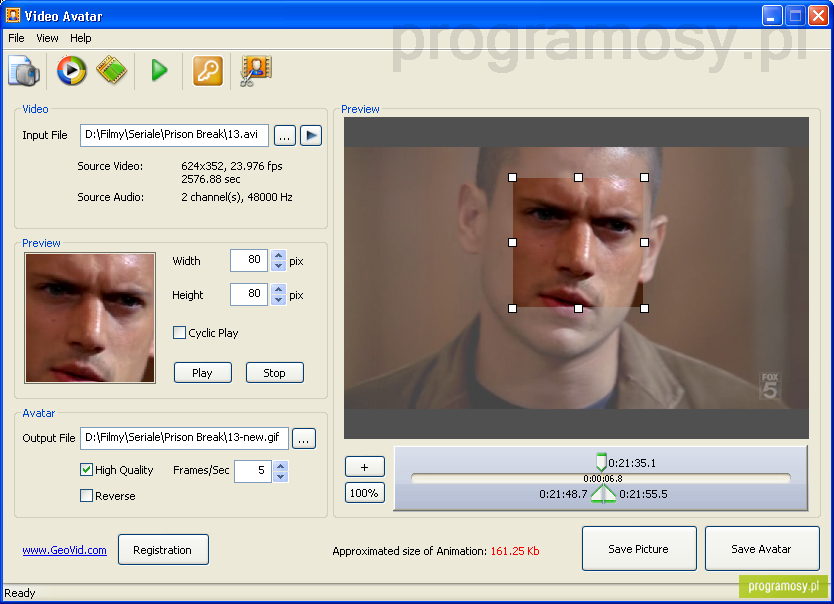This screenshot has height=604, width=834.
Task: Browse for output file with ellipsis button
Action: tap(304, 439)
